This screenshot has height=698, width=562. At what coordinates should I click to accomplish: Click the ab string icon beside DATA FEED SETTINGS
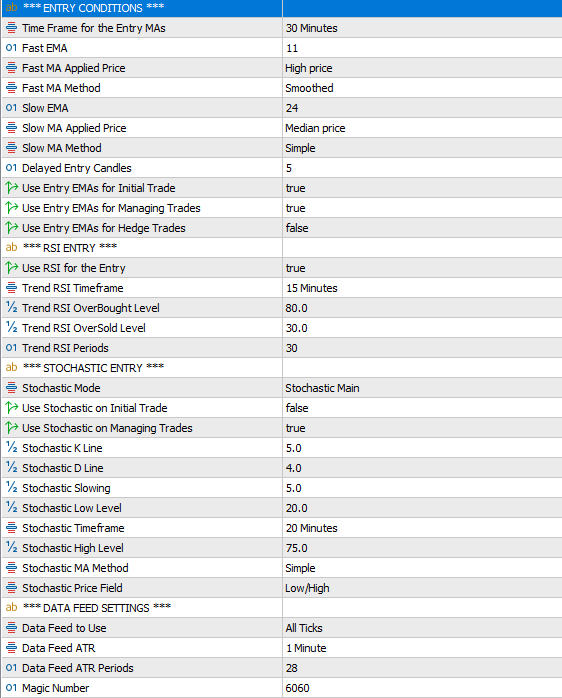click(12, 608)
